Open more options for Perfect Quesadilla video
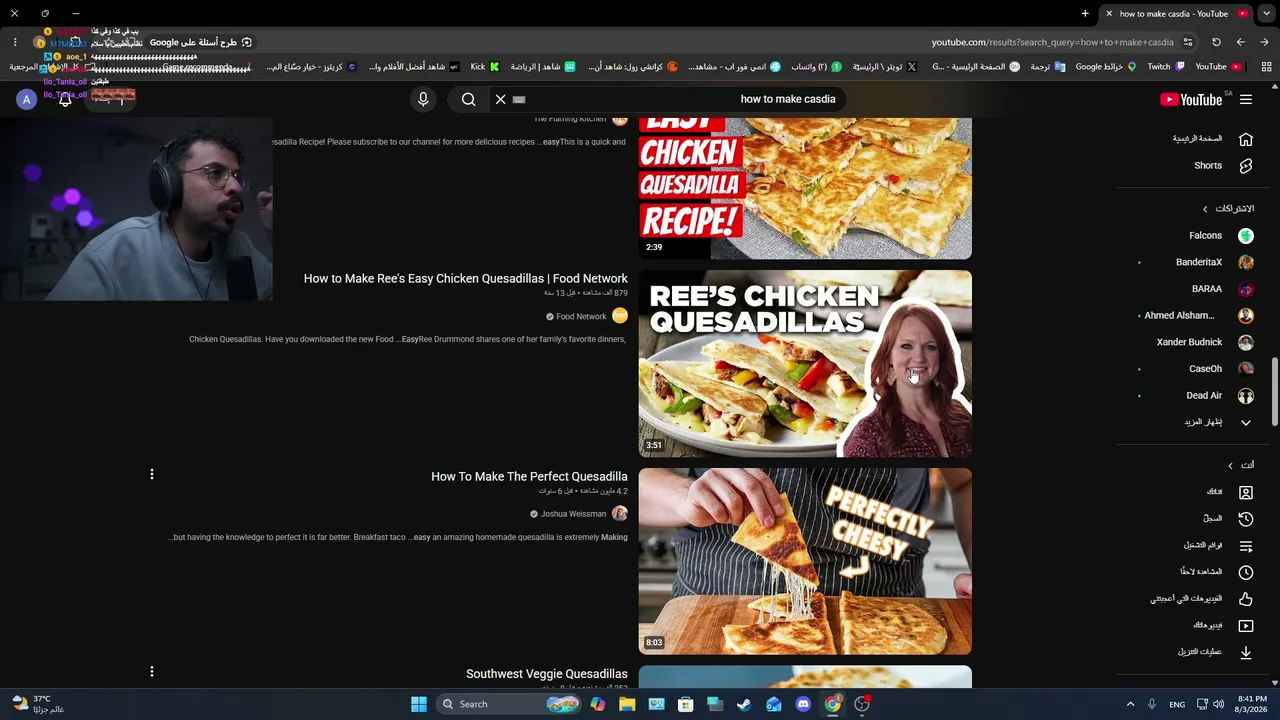 (152, 474)
